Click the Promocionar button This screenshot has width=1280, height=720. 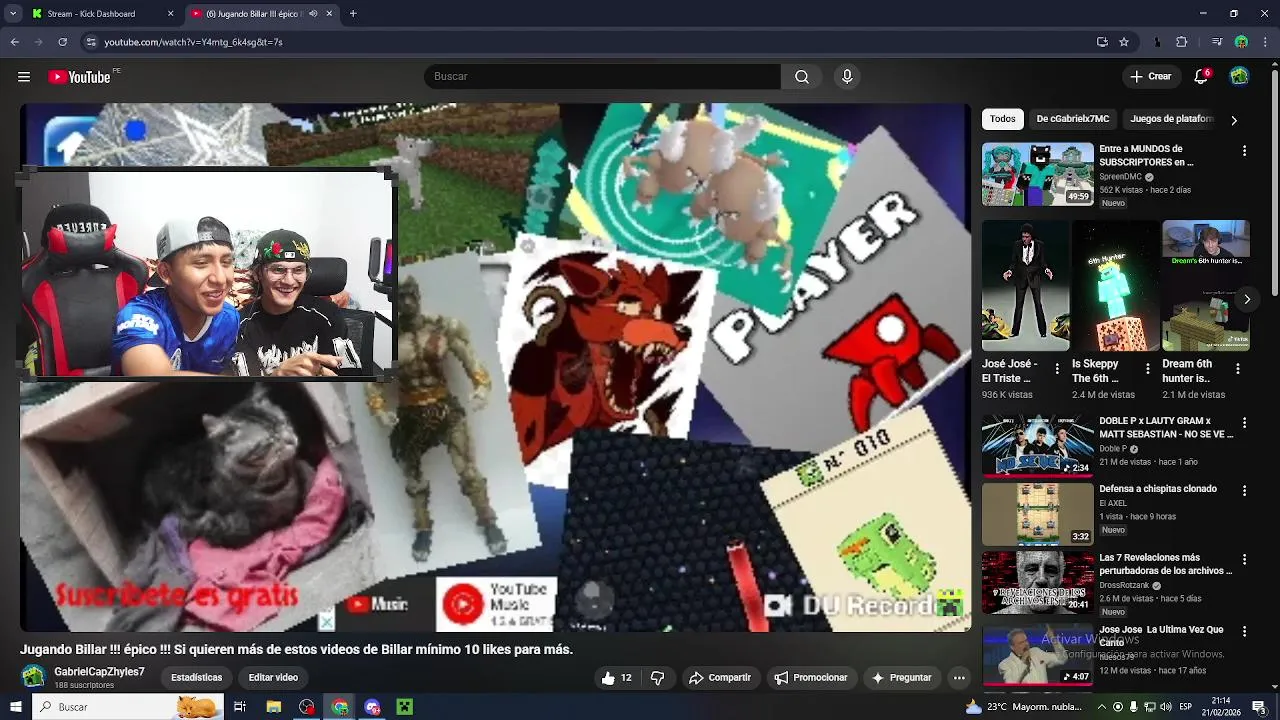(810, 678)
